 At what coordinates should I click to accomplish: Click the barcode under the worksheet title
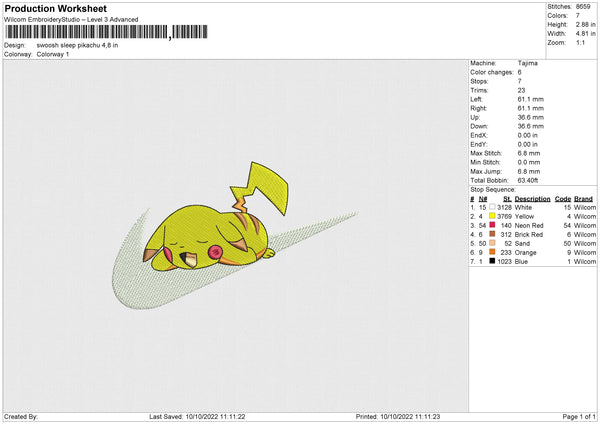pos(106,32)
